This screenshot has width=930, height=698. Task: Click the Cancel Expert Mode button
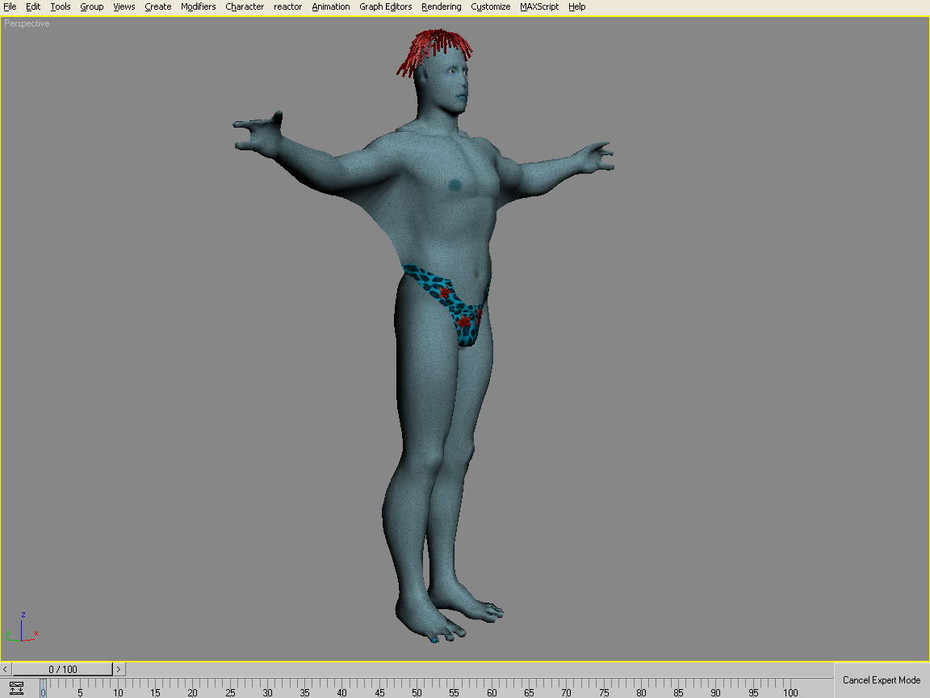tap(881, 680)
